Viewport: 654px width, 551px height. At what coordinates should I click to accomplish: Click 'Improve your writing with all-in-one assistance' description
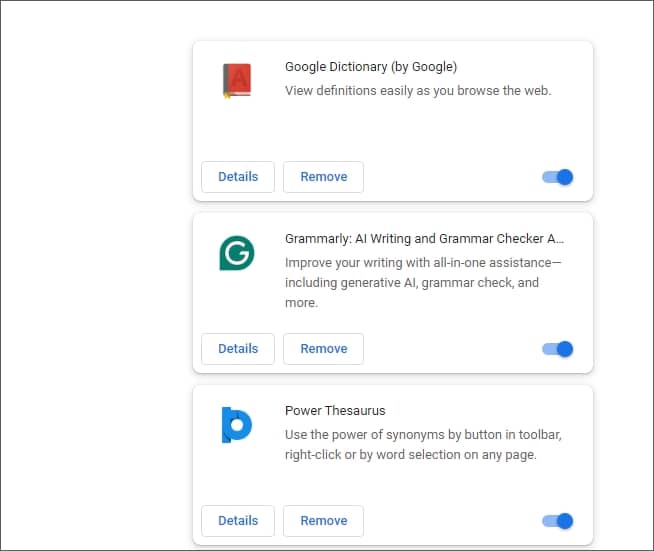click(x=423, y=282)
